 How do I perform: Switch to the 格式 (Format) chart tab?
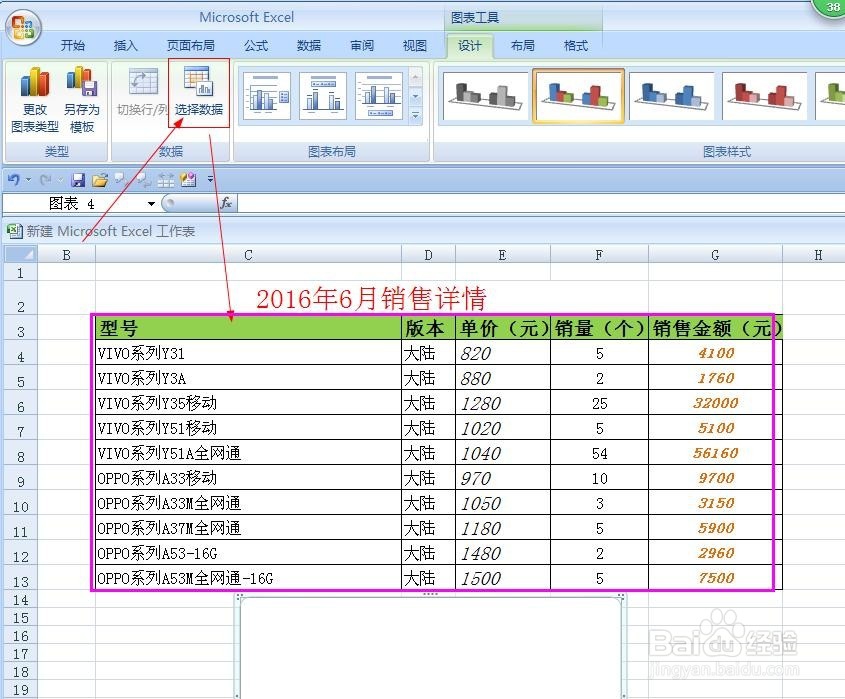pyautogui.click(x=575, y=46)
